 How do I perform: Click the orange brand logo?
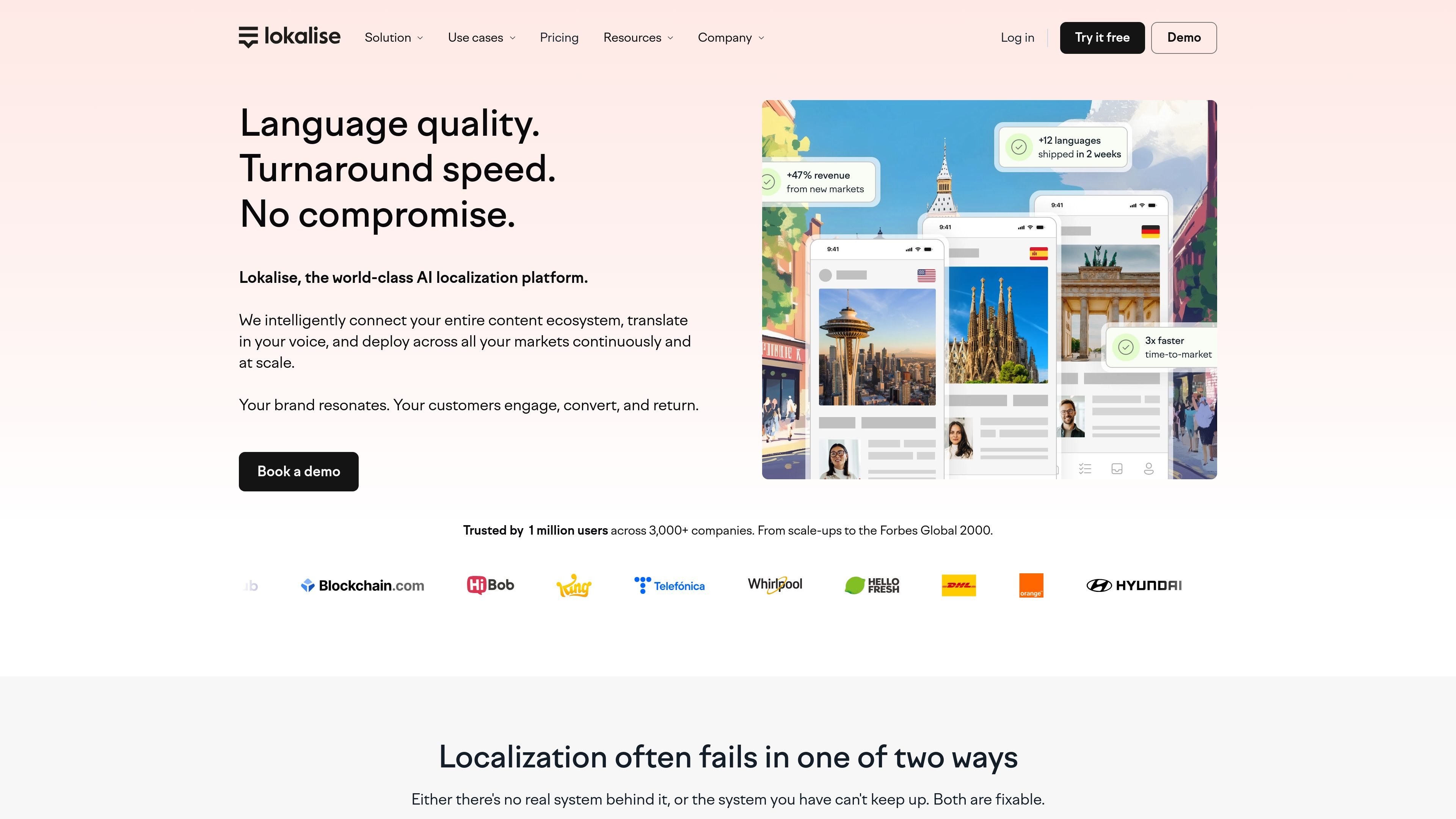(x=1031, y=585)
